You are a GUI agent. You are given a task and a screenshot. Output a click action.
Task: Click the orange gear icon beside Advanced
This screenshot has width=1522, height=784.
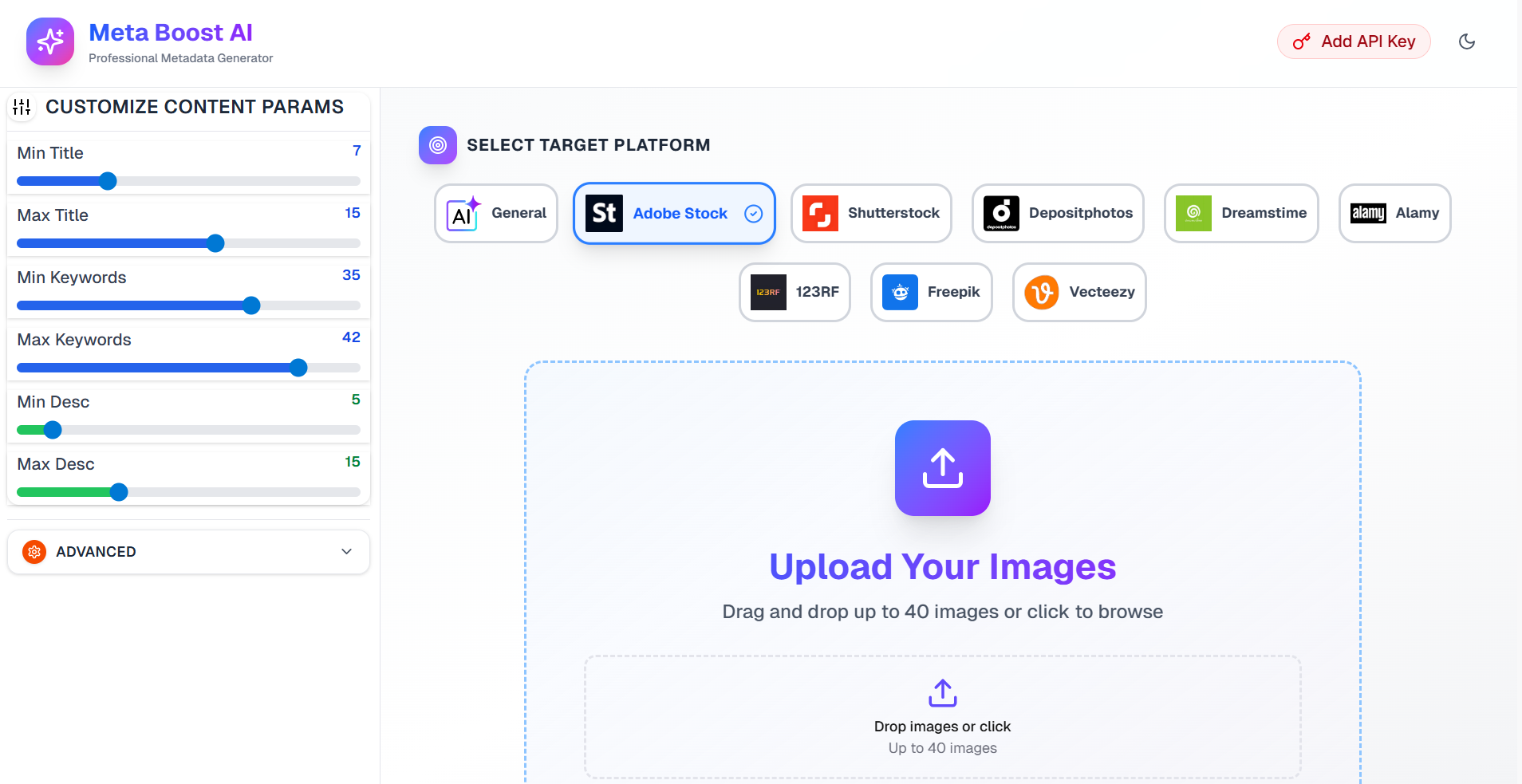pos(34,552)
